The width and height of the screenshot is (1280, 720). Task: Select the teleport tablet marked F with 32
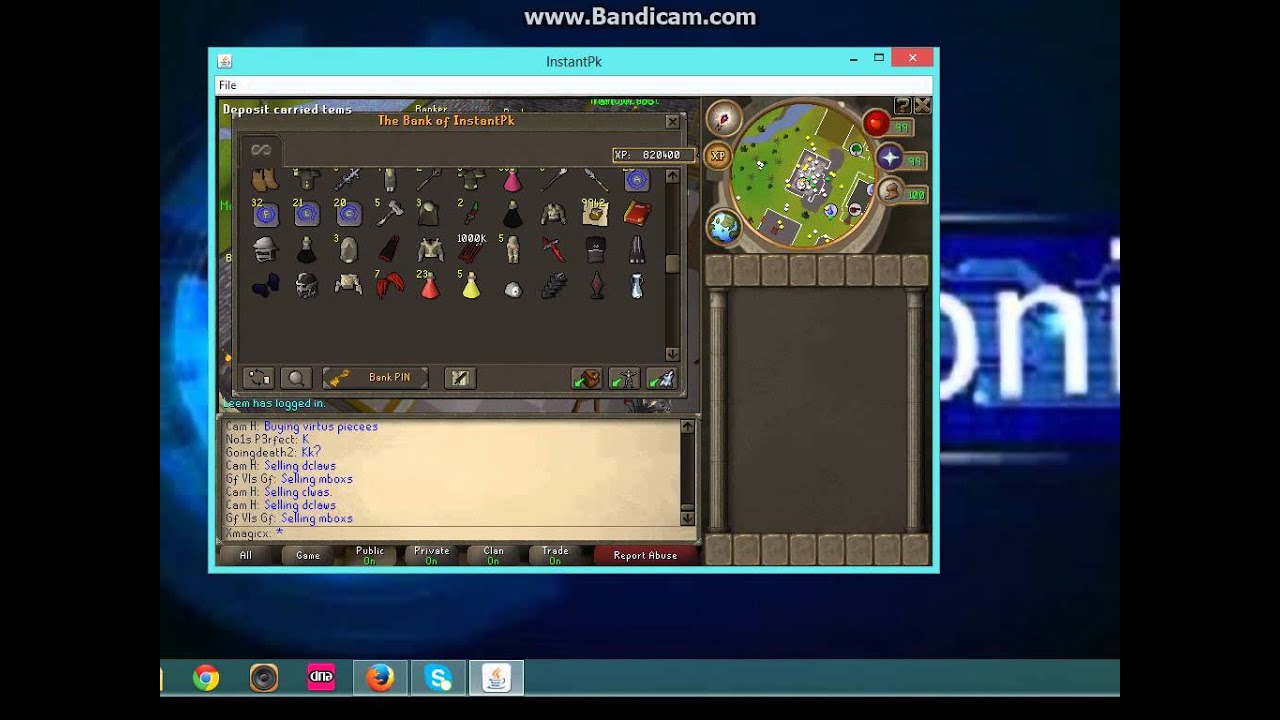[265, 213]
